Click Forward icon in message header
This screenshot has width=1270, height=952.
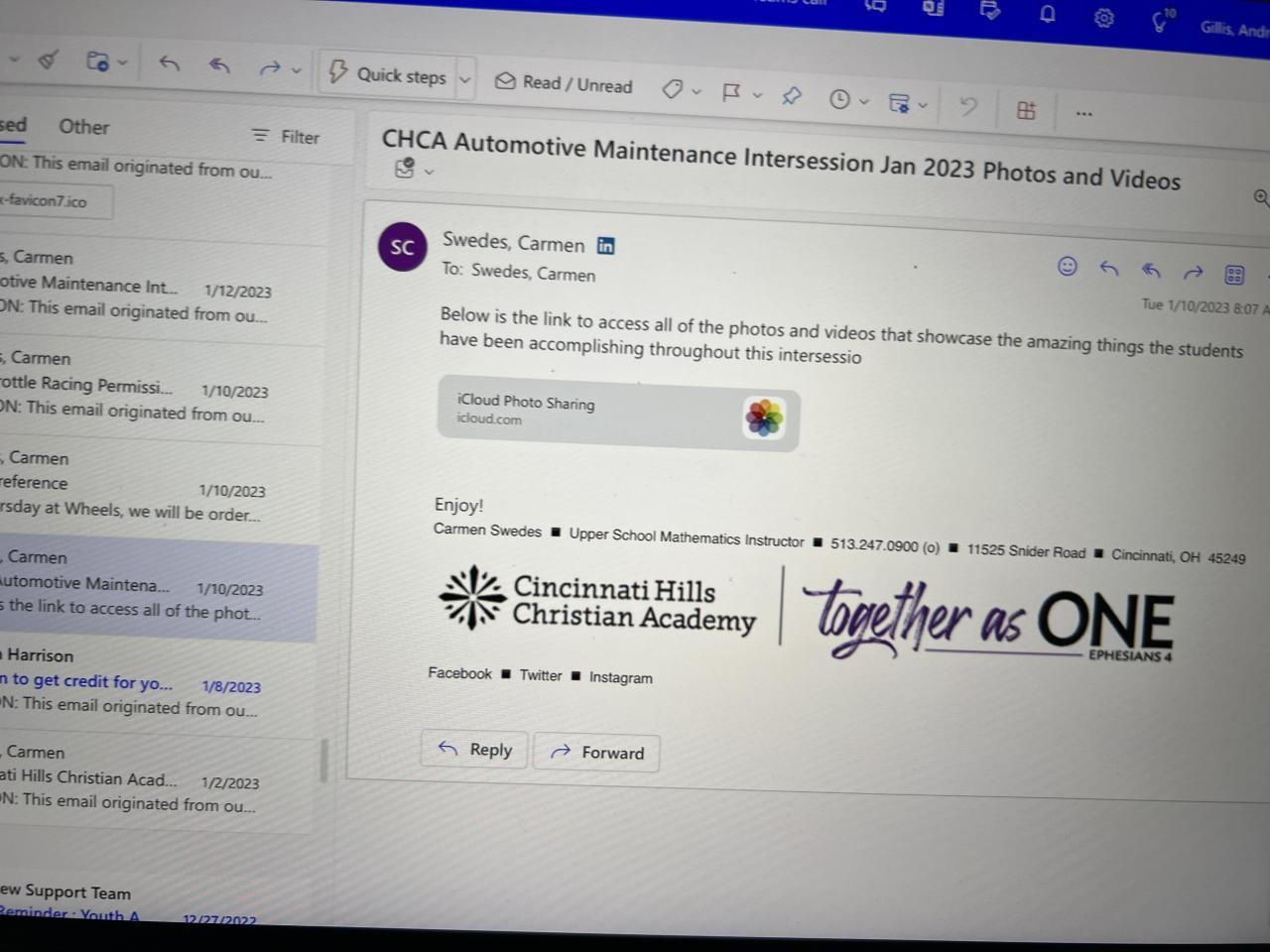pyautogui.click(x=1193, y=273)
